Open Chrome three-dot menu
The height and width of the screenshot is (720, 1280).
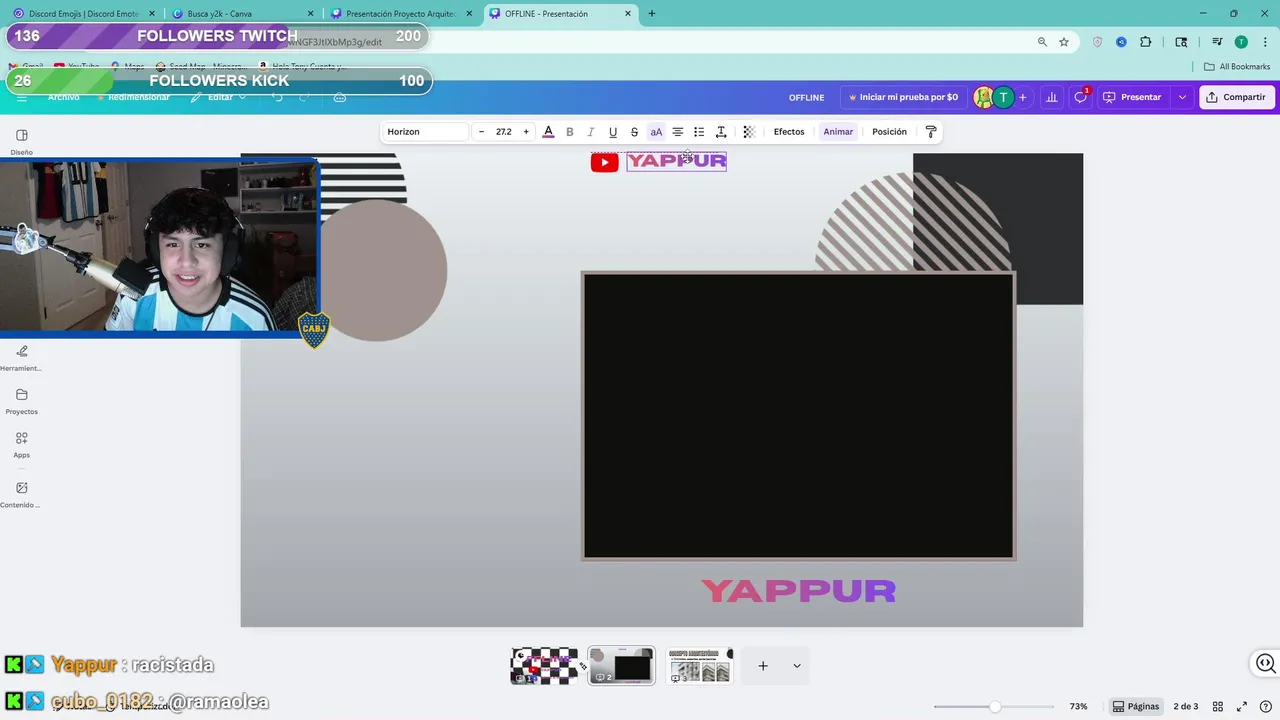click(1265, 42)
